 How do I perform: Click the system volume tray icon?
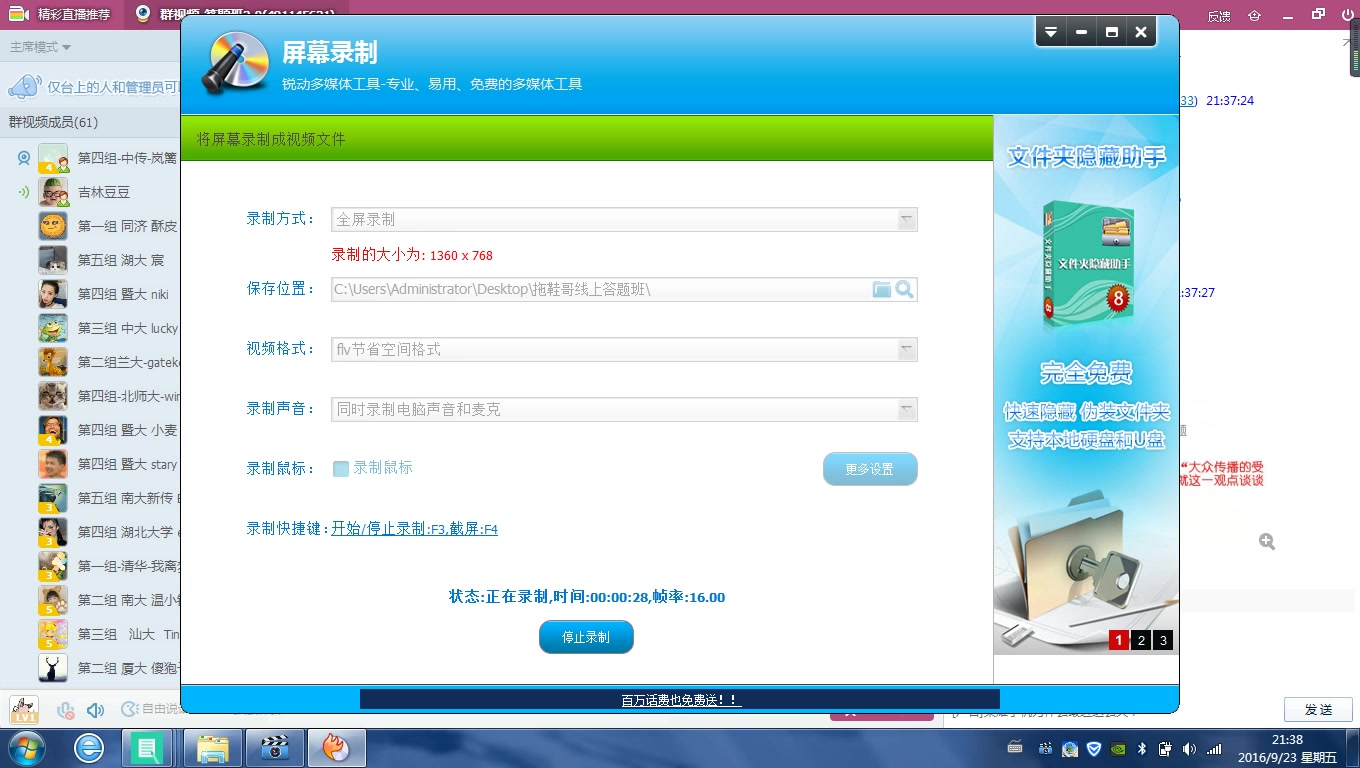click(x=1189, y=748)
